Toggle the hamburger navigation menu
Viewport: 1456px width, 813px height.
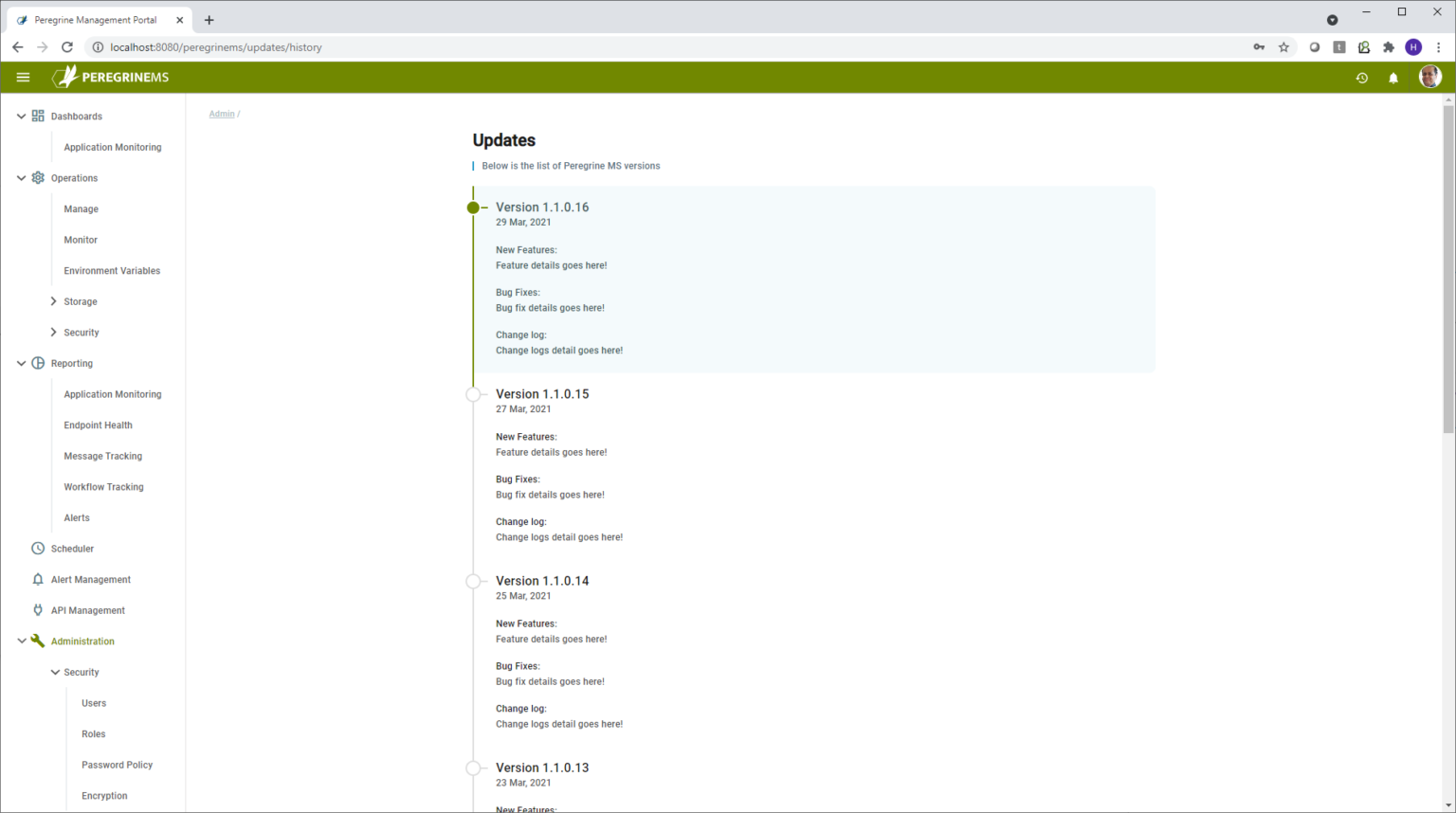[23, 78]
